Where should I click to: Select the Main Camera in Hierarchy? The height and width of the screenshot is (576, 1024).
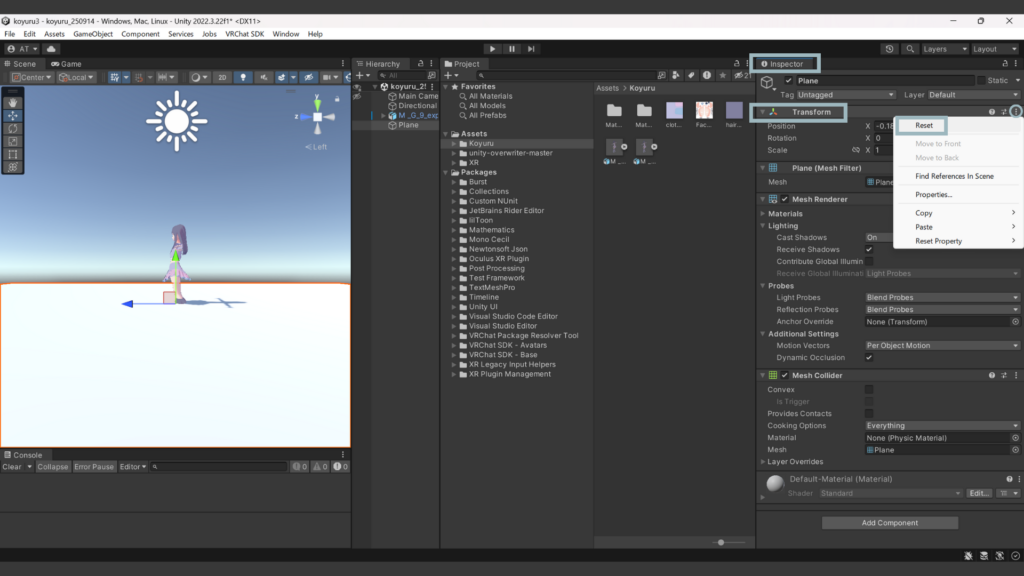(418, 96)
